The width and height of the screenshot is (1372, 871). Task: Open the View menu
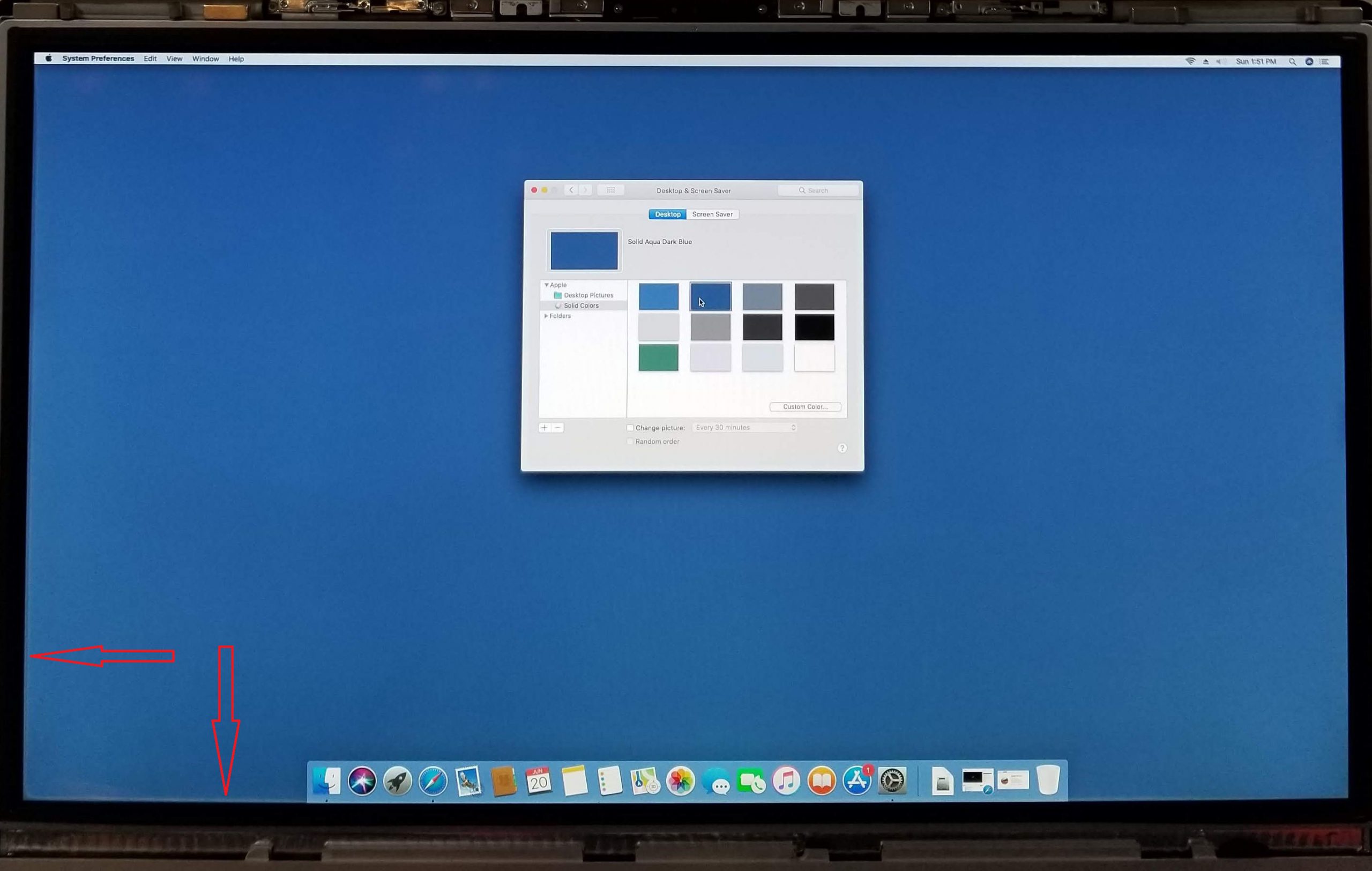pyautogui.click(x=174, y=58)
